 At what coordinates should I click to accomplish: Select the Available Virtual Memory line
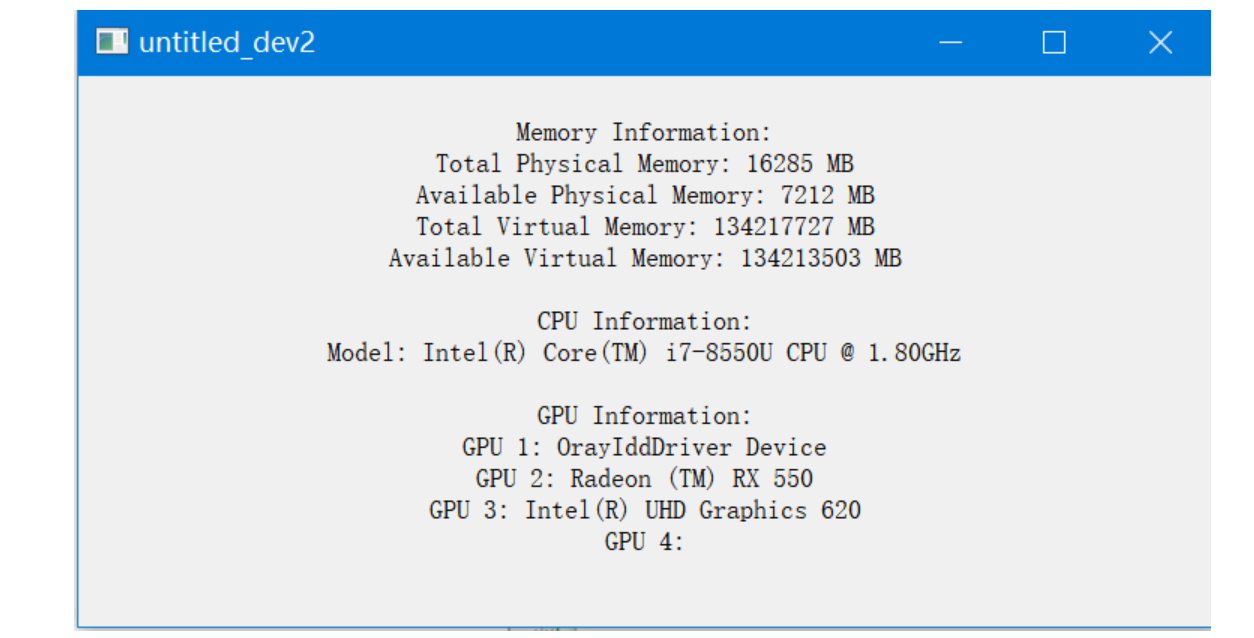(x=644, y=258)
